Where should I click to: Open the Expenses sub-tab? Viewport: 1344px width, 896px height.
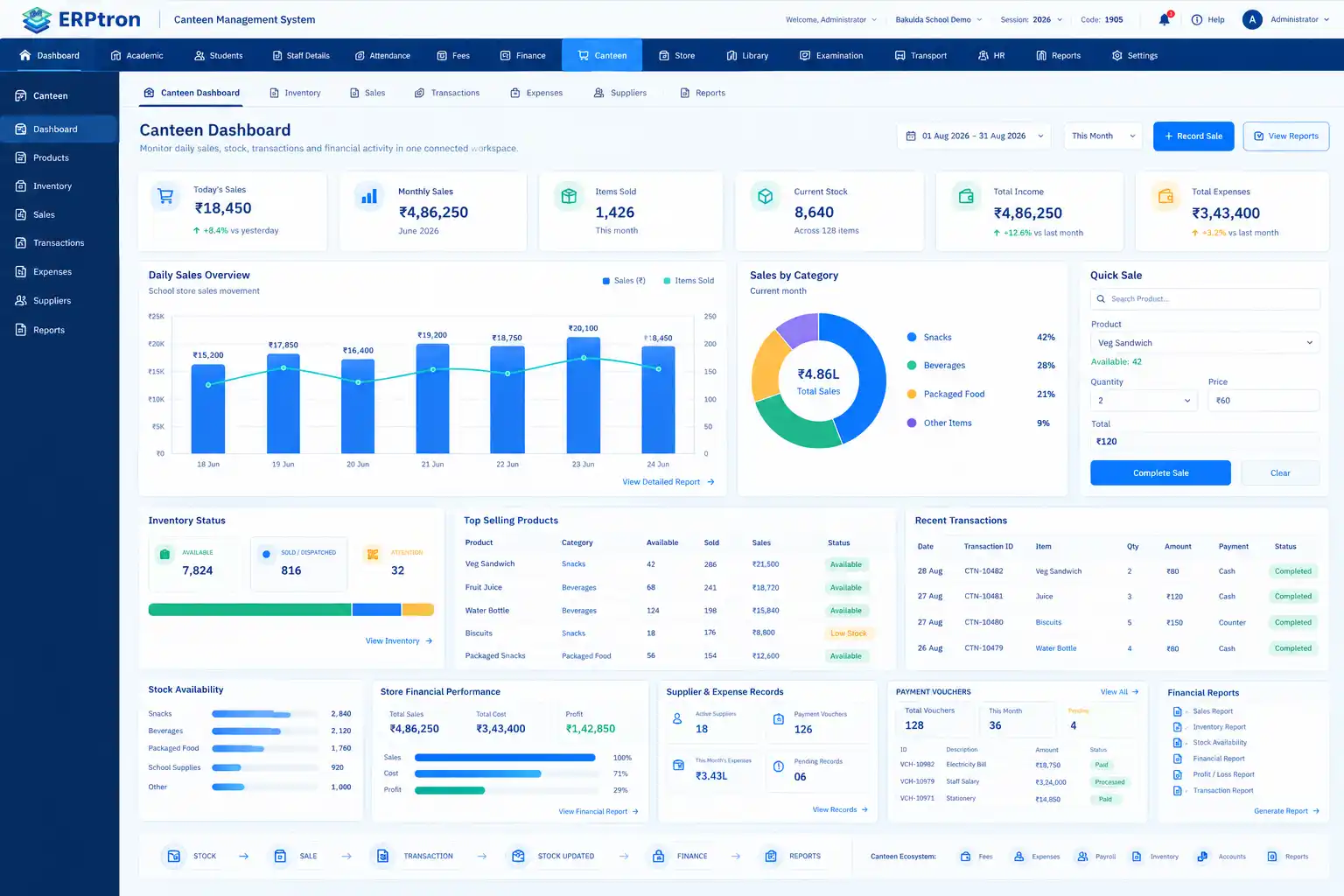point(536,93)
